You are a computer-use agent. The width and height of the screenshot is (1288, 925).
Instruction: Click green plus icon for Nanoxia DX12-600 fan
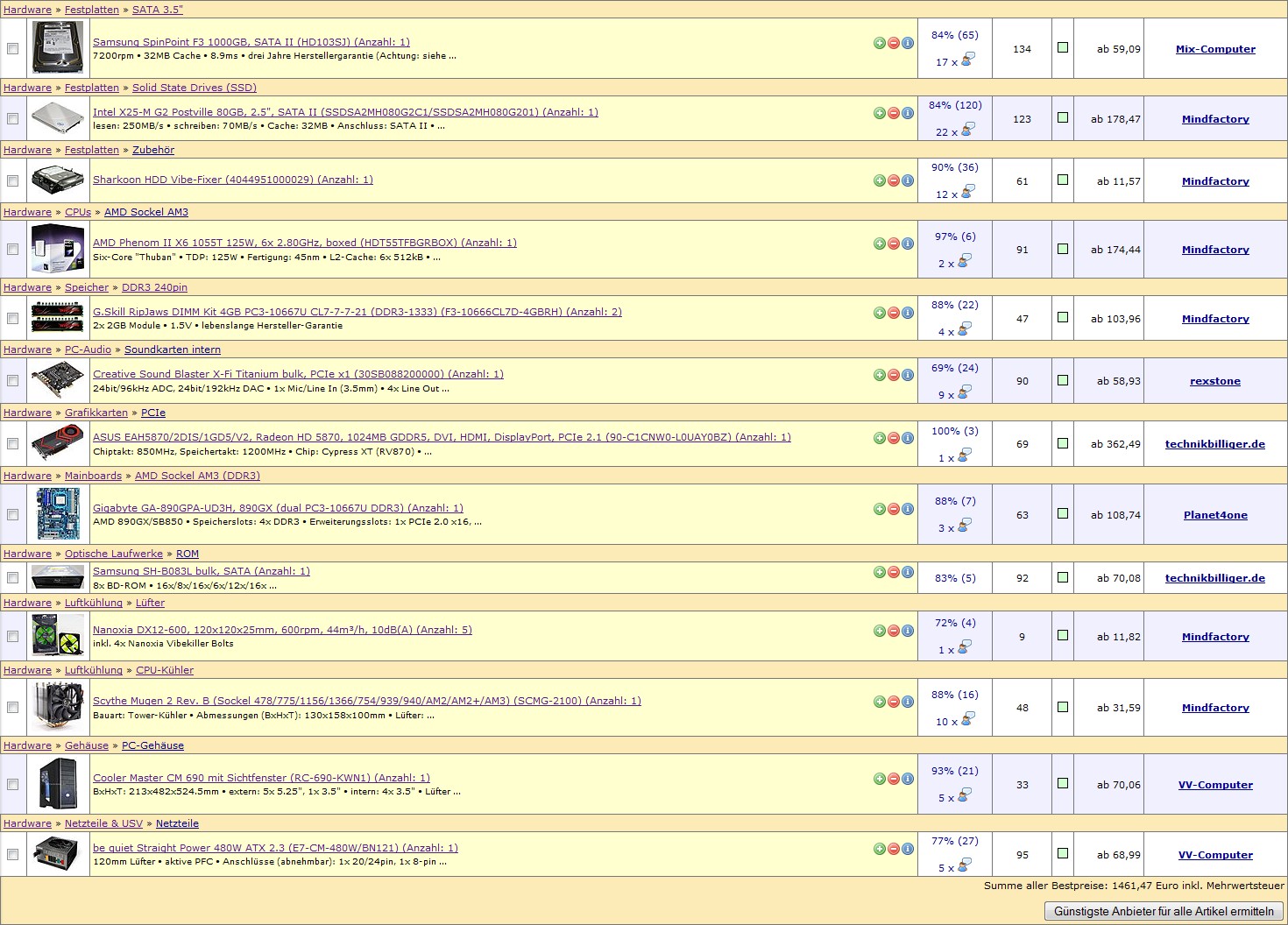point(879,631)
